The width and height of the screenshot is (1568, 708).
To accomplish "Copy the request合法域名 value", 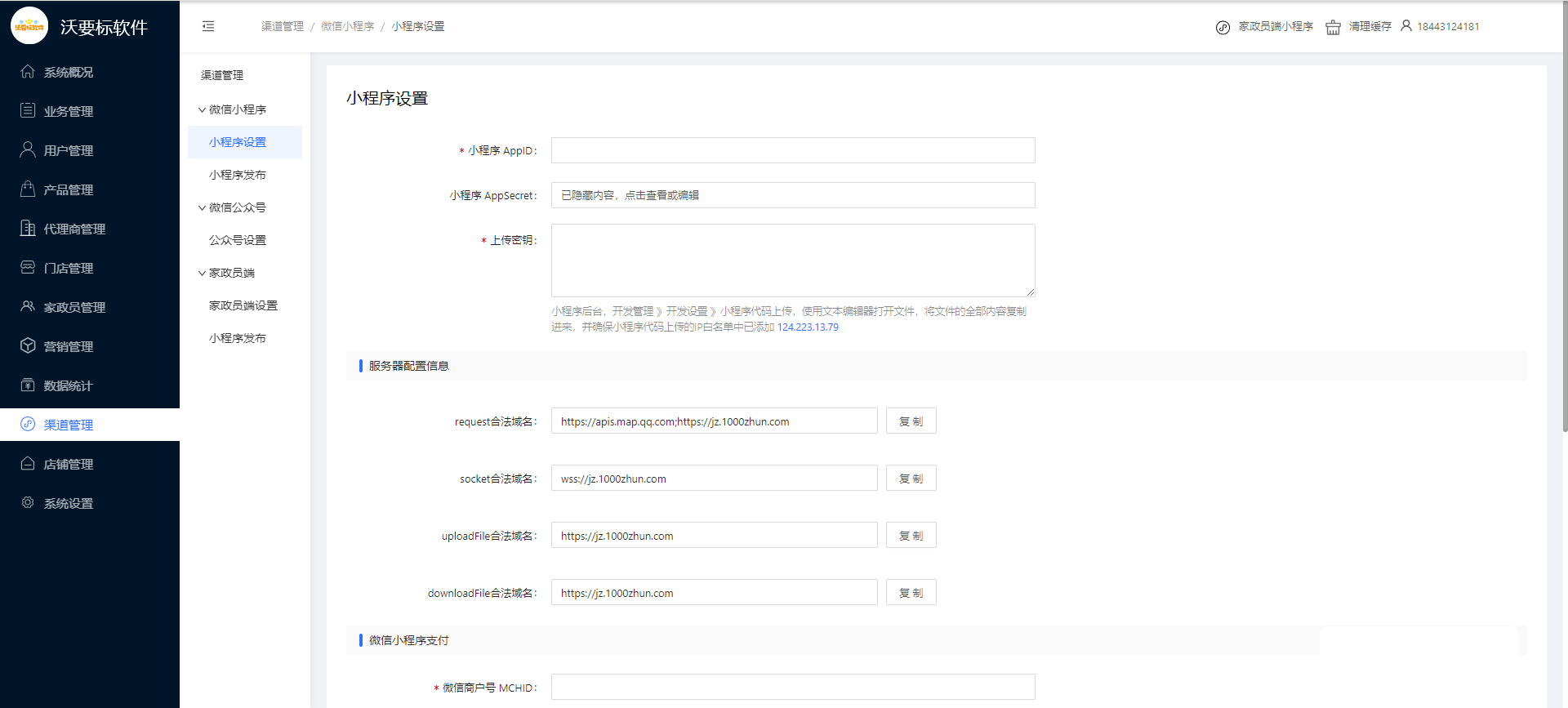I will tap(911, 421).
